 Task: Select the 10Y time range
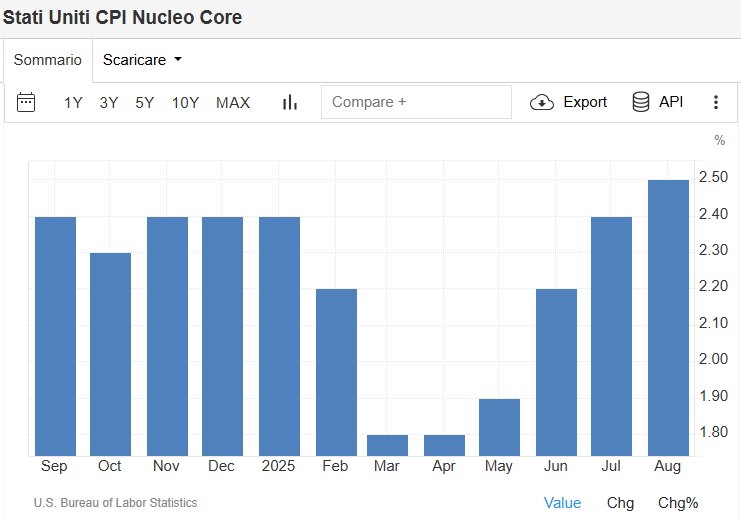tap(185, 103)
